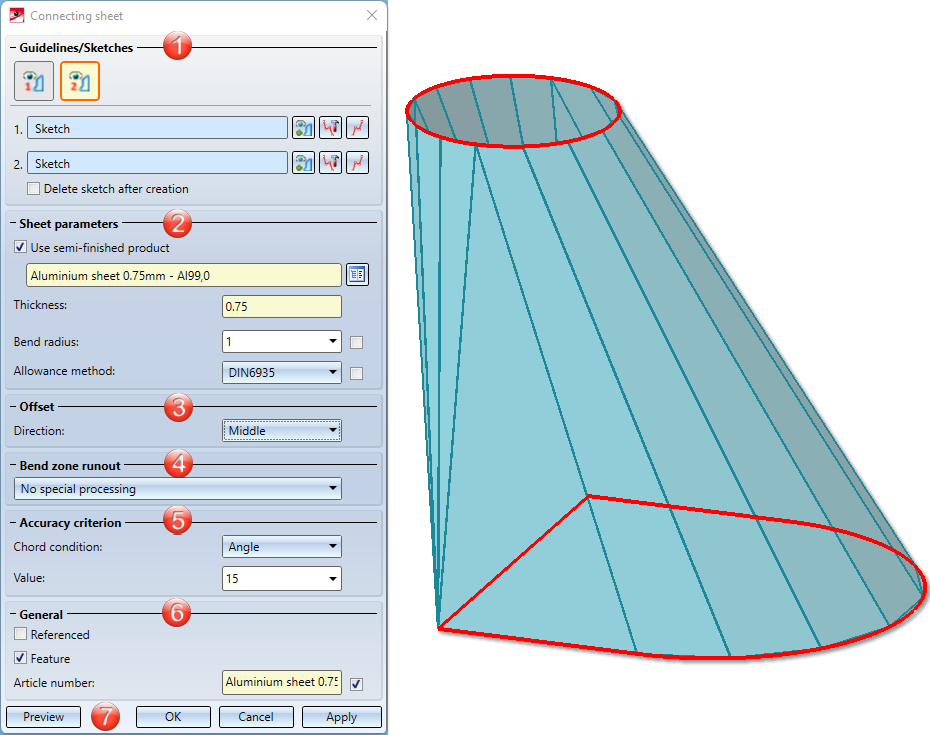Toggle the Referenced checkbox
This screenshot has height=735, width=930.
pos(20,634)
